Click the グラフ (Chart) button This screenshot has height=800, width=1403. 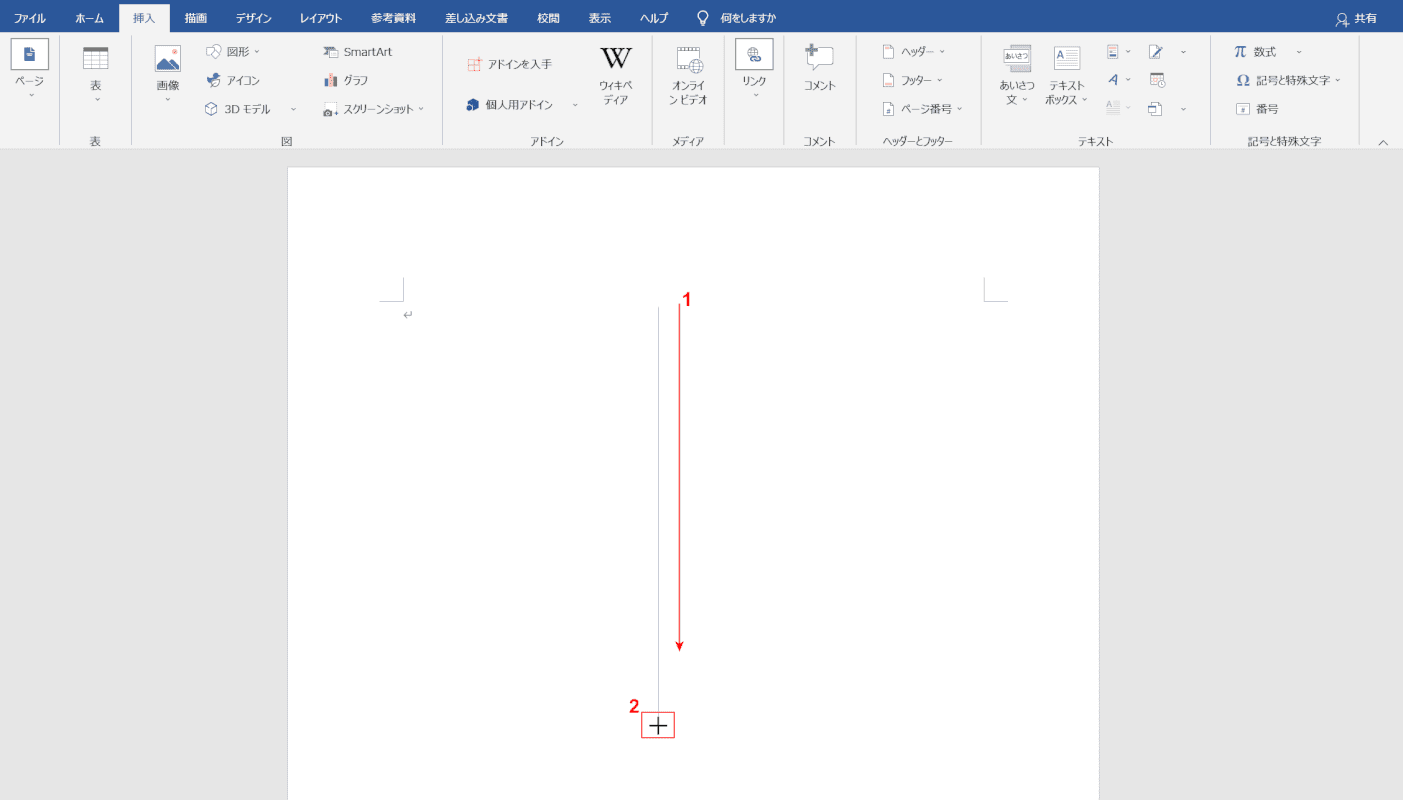346,80
